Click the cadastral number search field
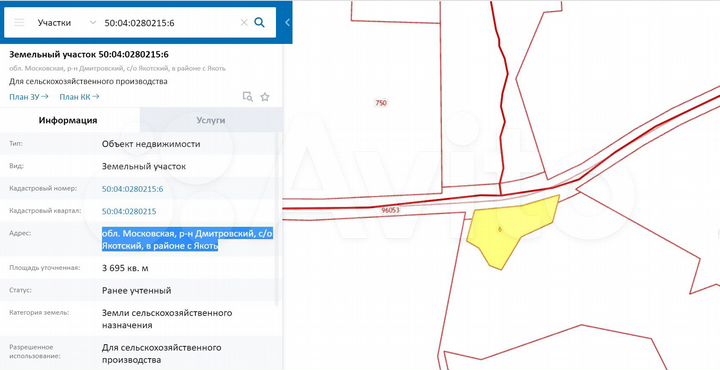The height and width of the screenshot is (370, 720). [x=170, y=22]
